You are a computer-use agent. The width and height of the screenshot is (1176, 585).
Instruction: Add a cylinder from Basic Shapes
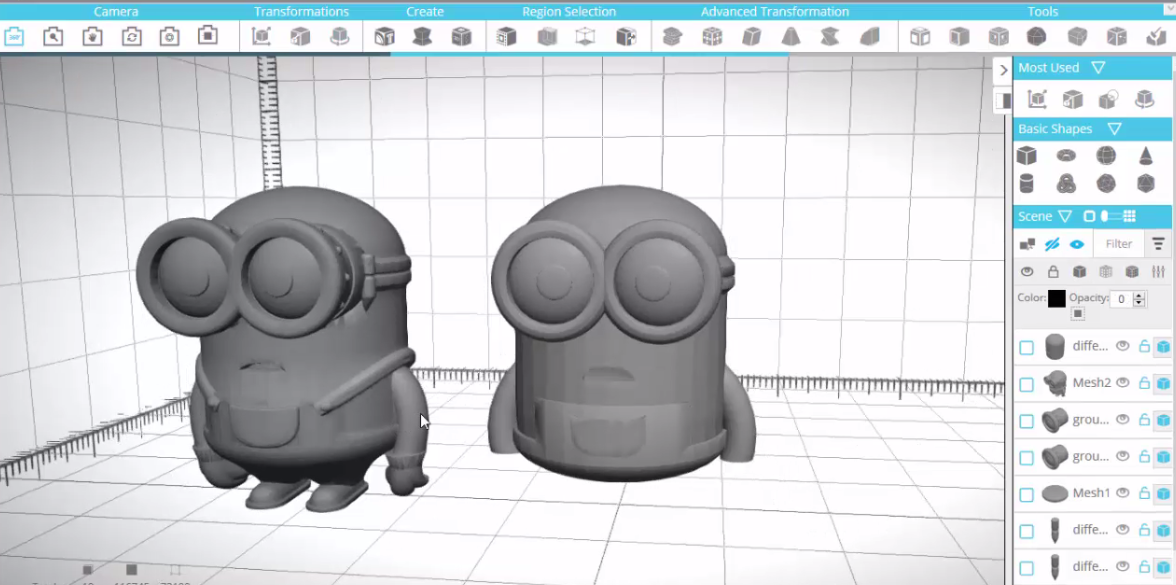[x=1026, y=183]
